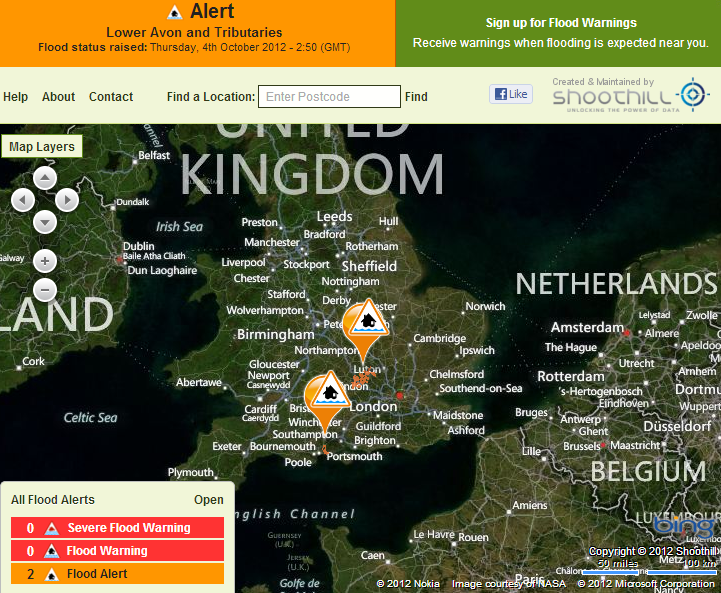Click the All Flood Alerts heading
This screenshot has height=593, width=721.
tap(53, 500)
